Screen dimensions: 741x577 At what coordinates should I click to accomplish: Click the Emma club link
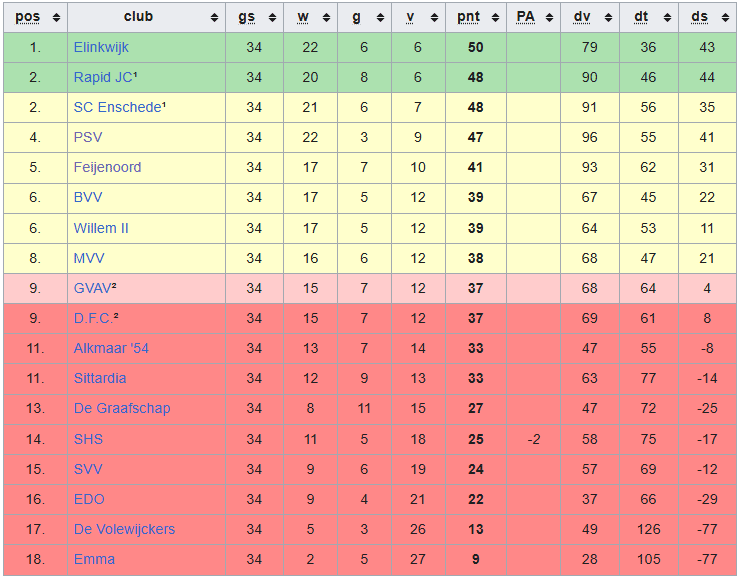[x=94, y=559]
